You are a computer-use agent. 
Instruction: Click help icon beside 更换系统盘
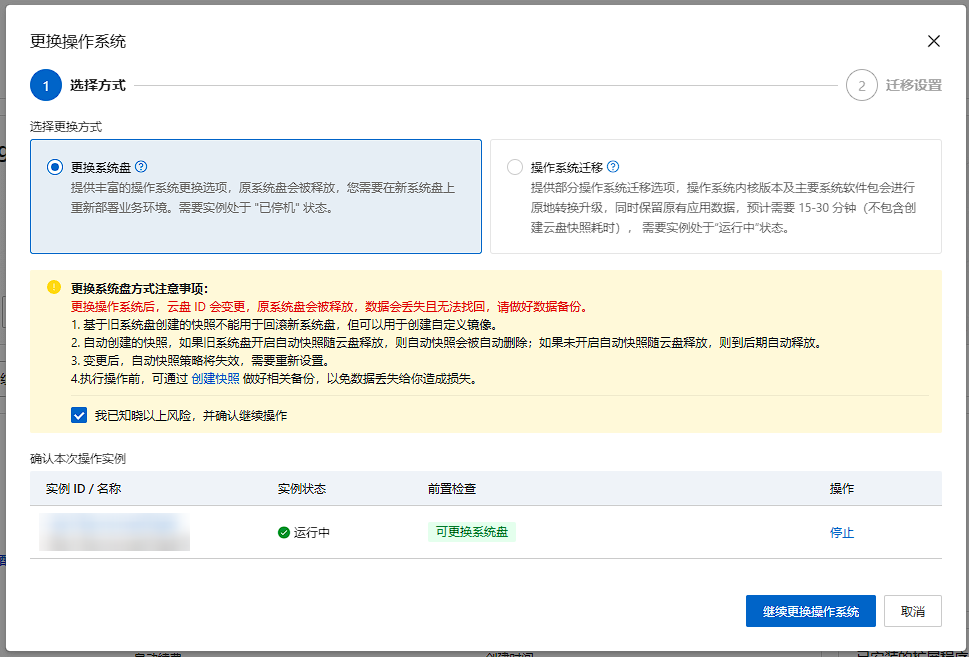pos(141,167)
